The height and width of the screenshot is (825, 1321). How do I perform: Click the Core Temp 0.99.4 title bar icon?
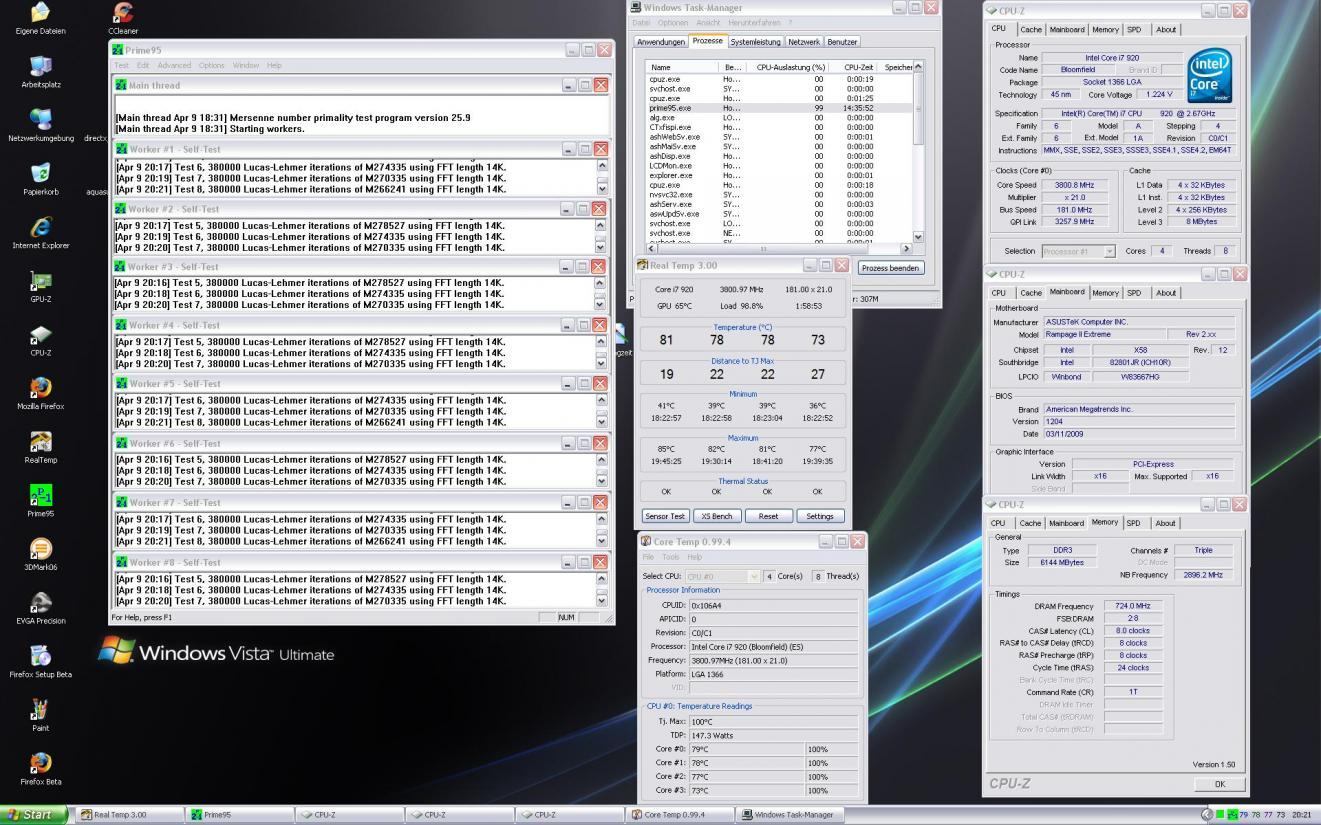pos(646,541)
